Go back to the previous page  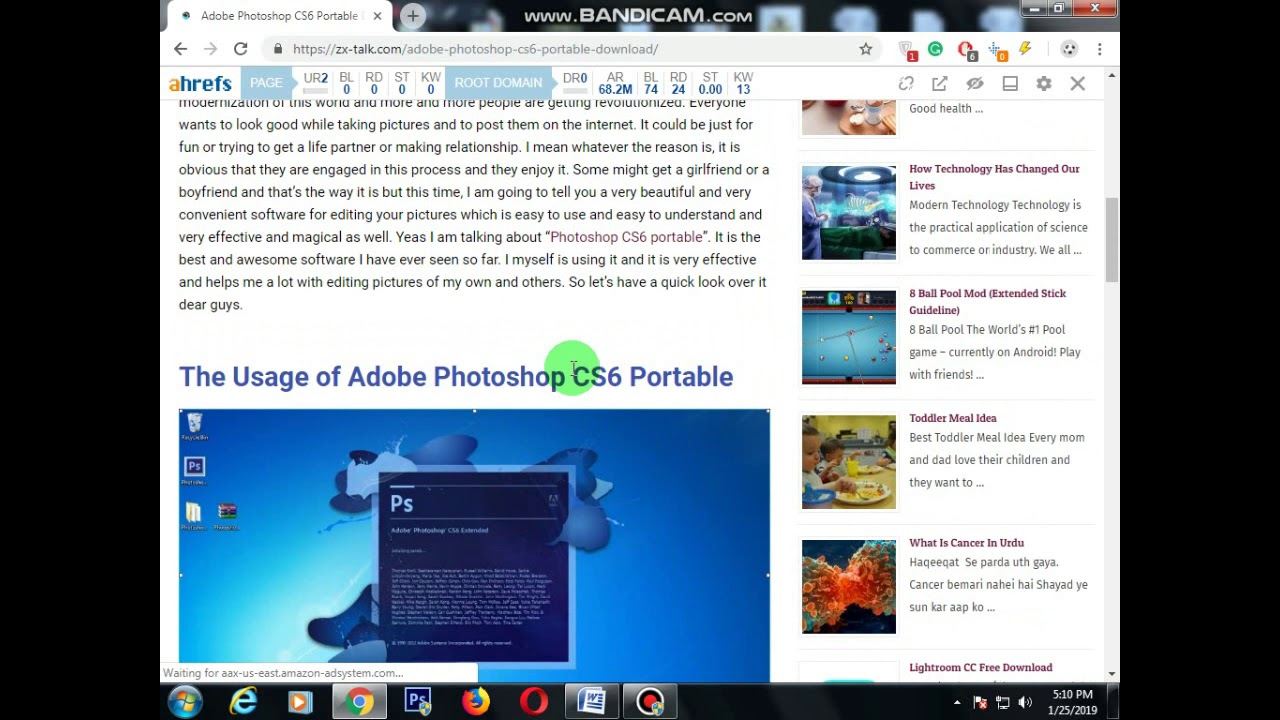point(180,49)
